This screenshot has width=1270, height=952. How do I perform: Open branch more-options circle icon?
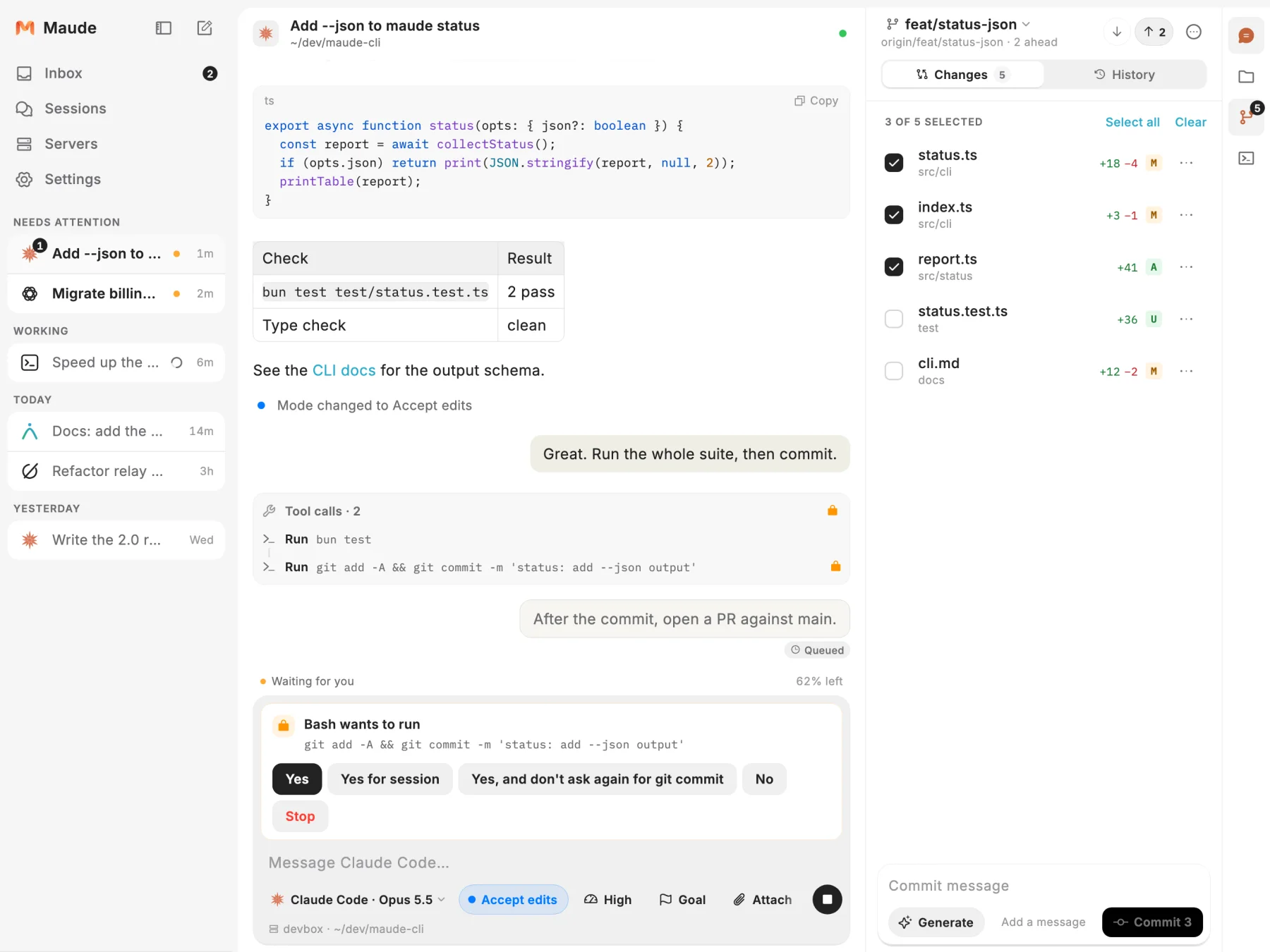coord(1194,32)
